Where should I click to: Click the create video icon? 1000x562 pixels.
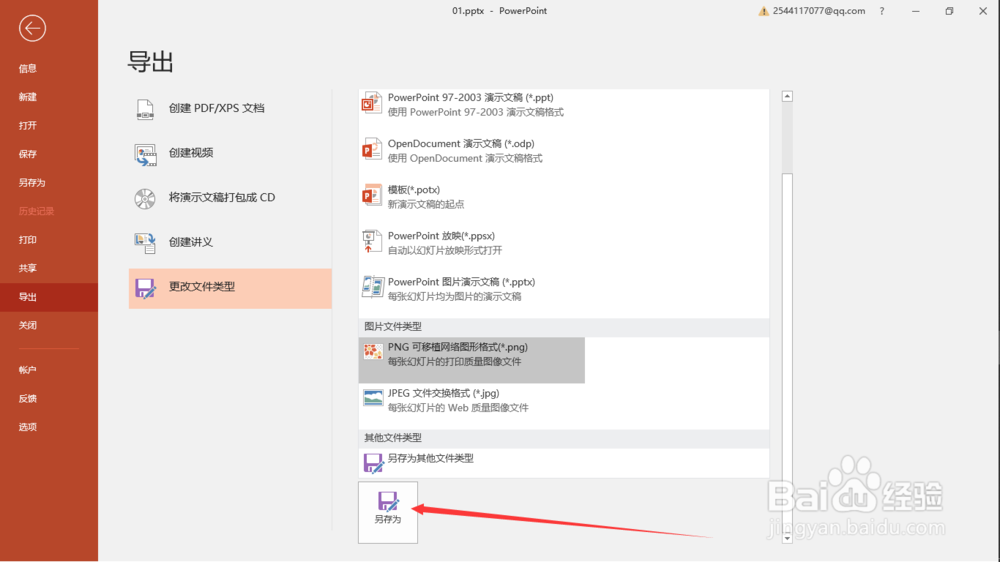point(145,154)
